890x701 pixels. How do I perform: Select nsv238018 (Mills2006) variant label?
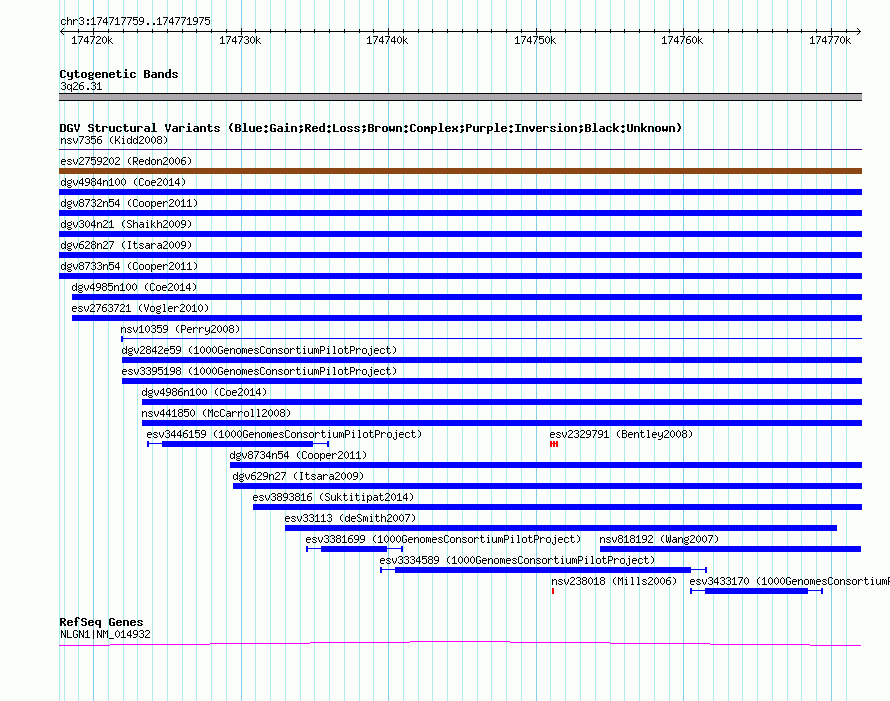click(x=614, y=581)
